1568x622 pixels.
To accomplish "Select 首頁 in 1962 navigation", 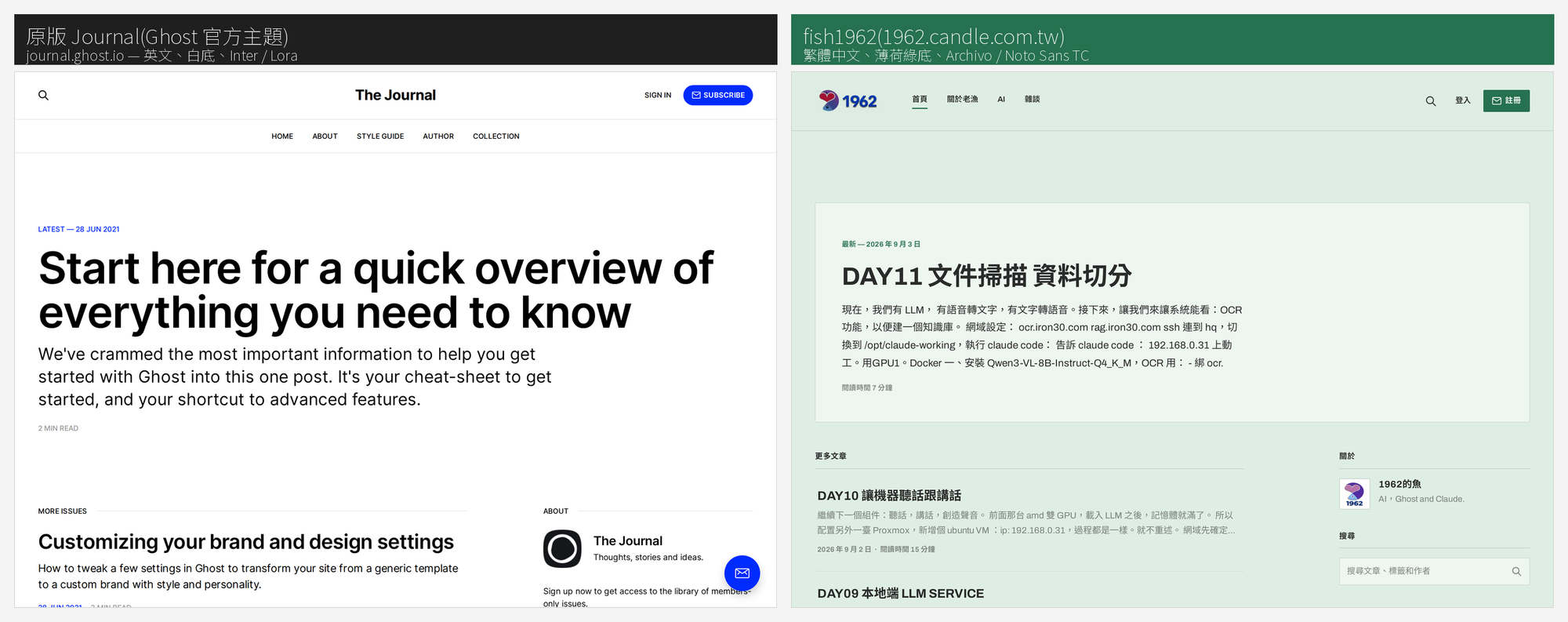I will [920, 100].
